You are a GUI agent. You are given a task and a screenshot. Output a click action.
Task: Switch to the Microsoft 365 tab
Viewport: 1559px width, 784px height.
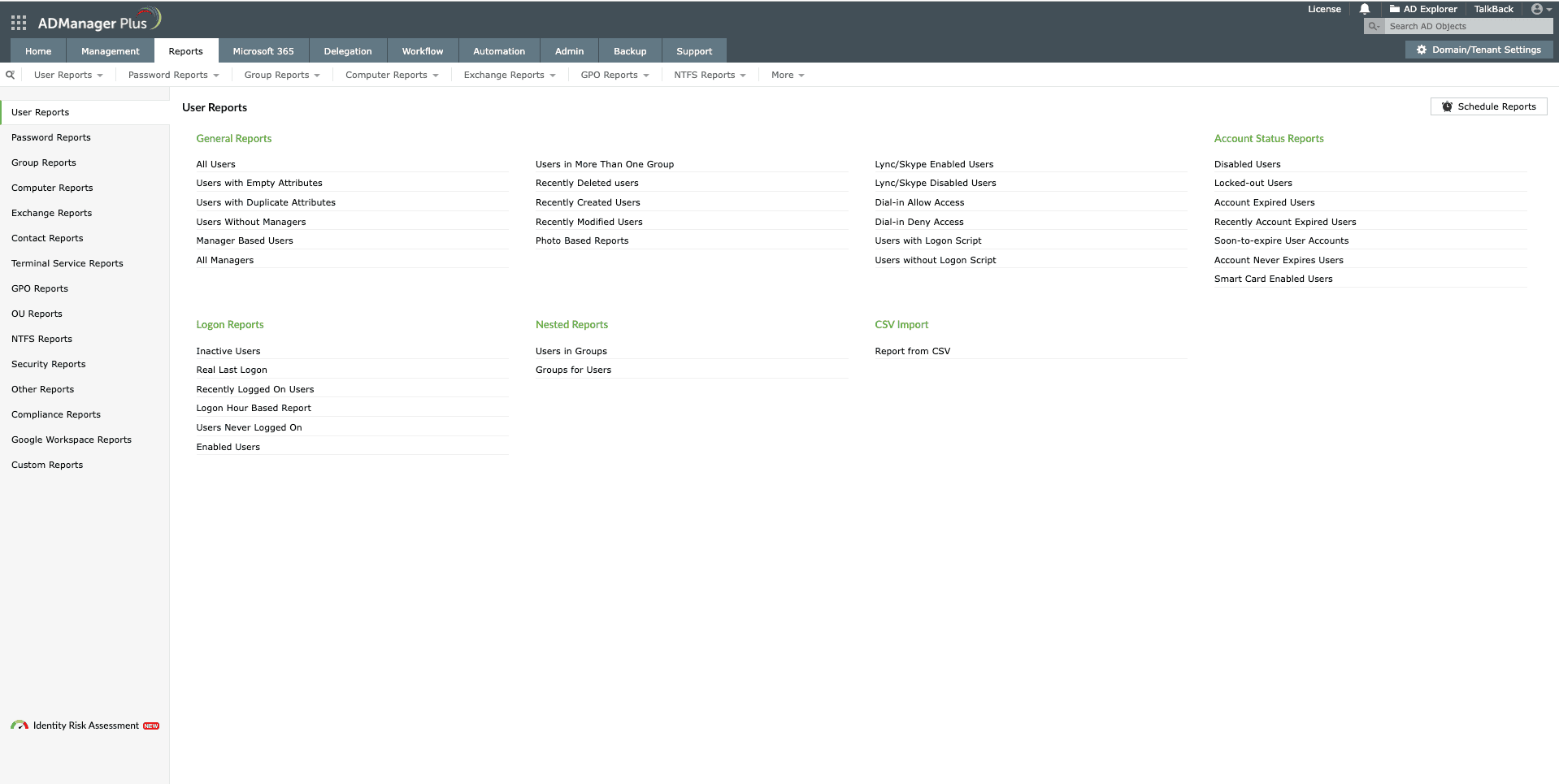point(263,50)
